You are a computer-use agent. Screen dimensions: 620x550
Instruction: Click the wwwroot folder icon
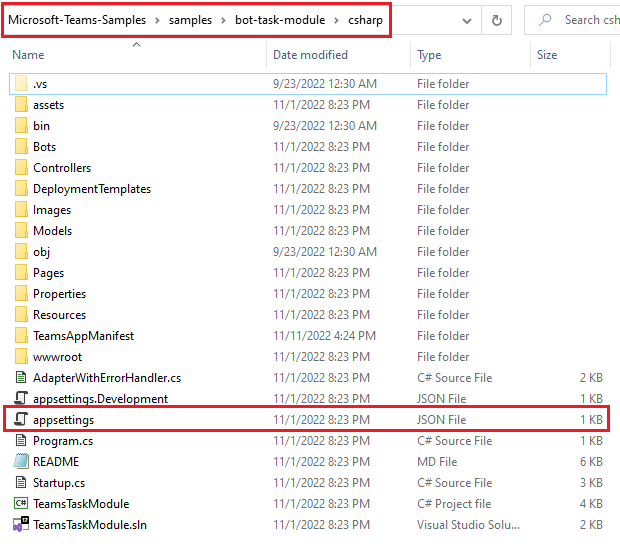click(x=21, y=356)
